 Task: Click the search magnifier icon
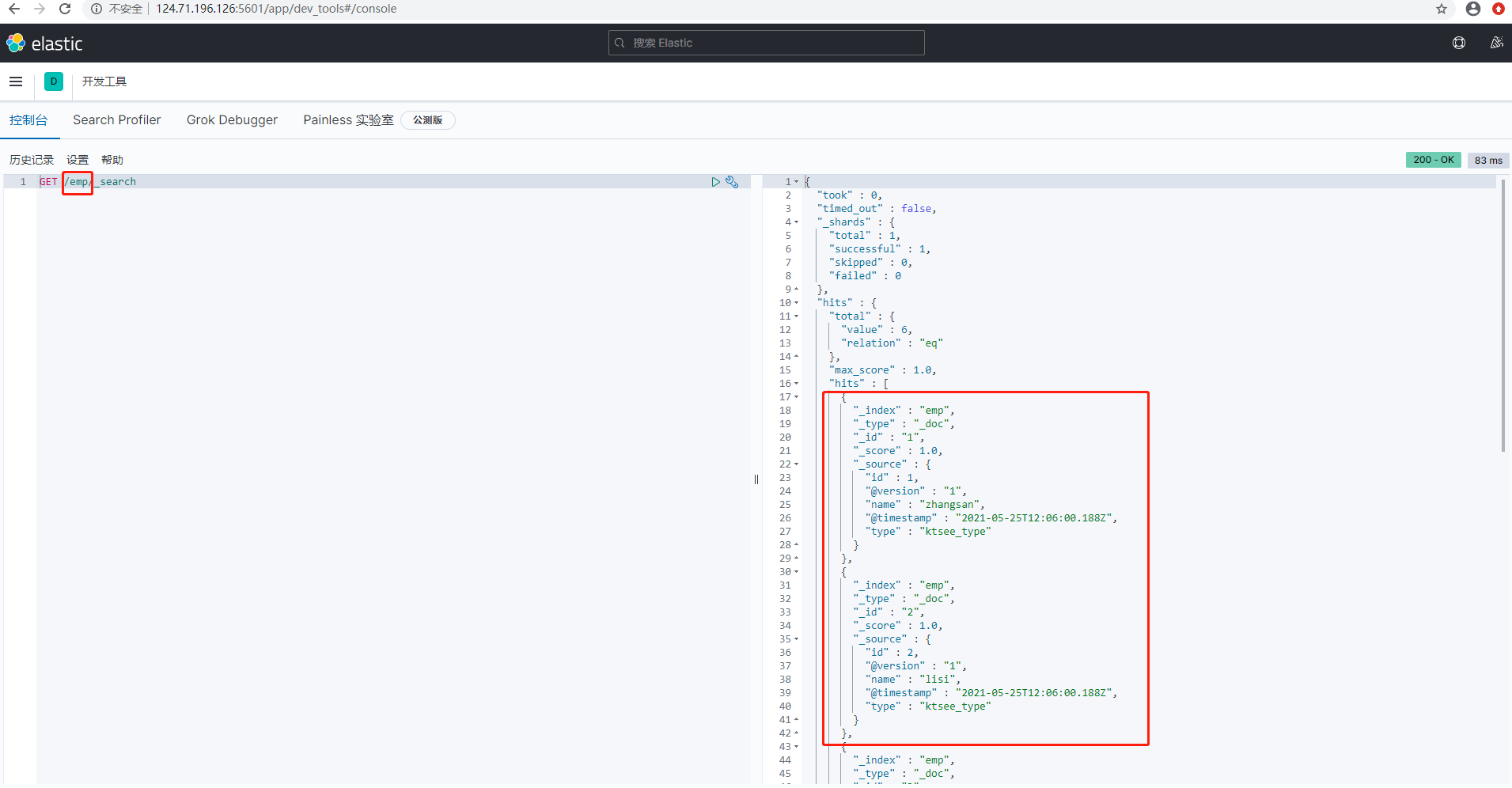(620, 43)
